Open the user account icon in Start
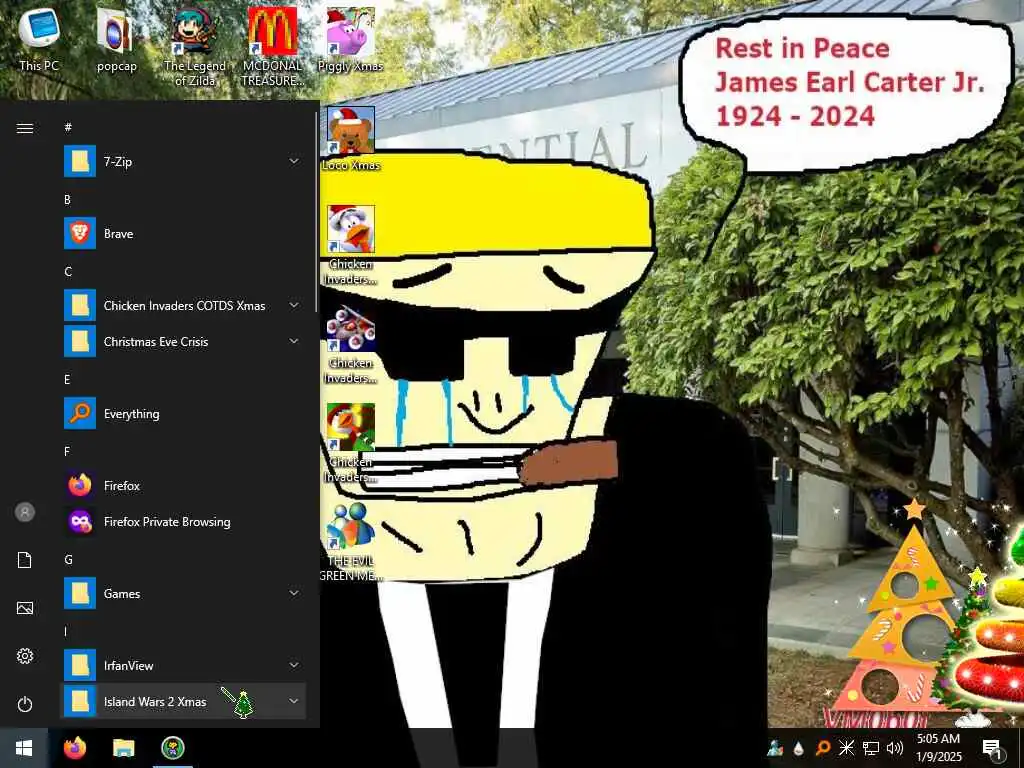 25,512
